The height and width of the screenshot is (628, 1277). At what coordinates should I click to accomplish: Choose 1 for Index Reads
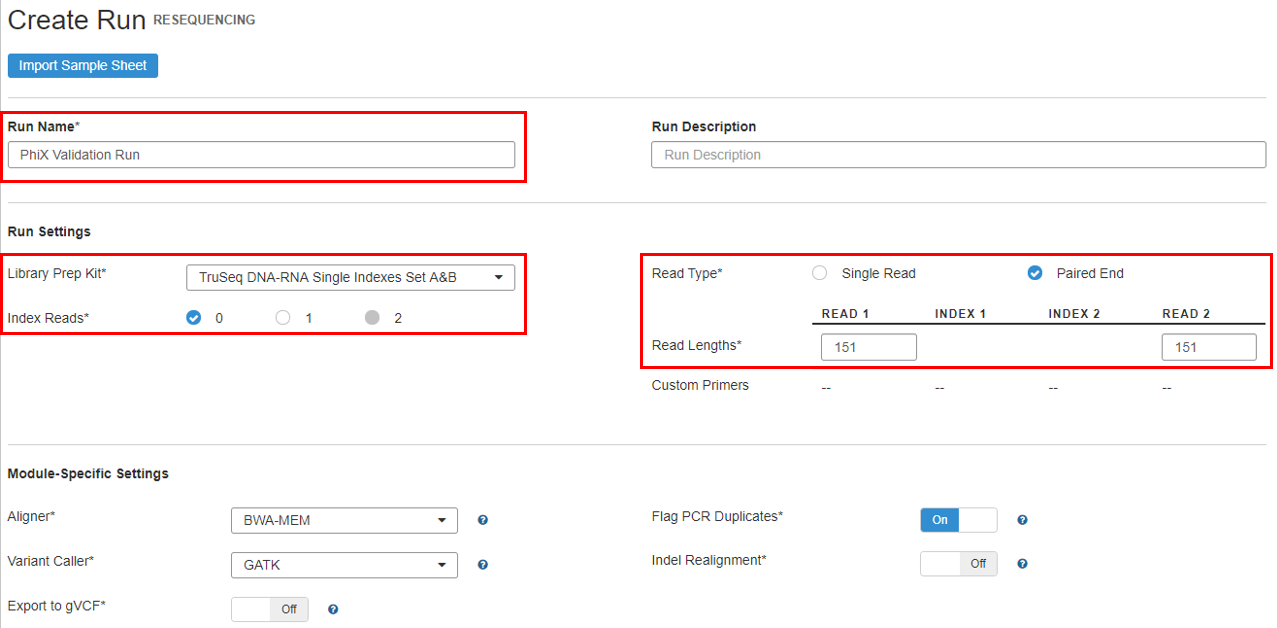(283, 318)
